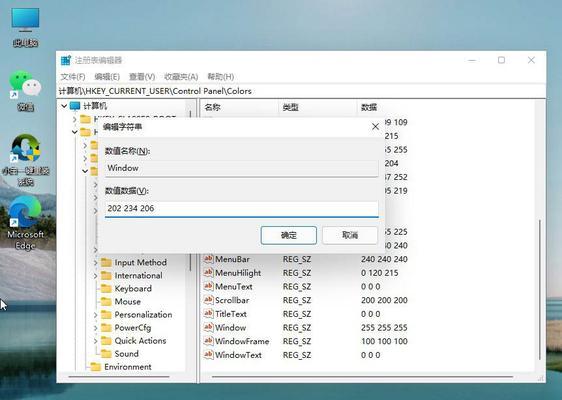Screen dimensions: 562x400
Task: Click the Sound folder icon
Action: click(x=106, y=353)
